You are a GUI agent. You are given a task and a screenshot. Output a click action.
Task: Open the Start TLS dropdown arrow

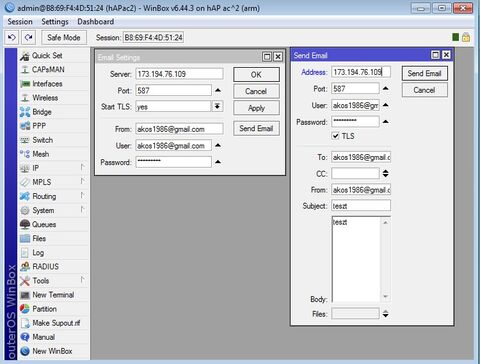[217, 106]
